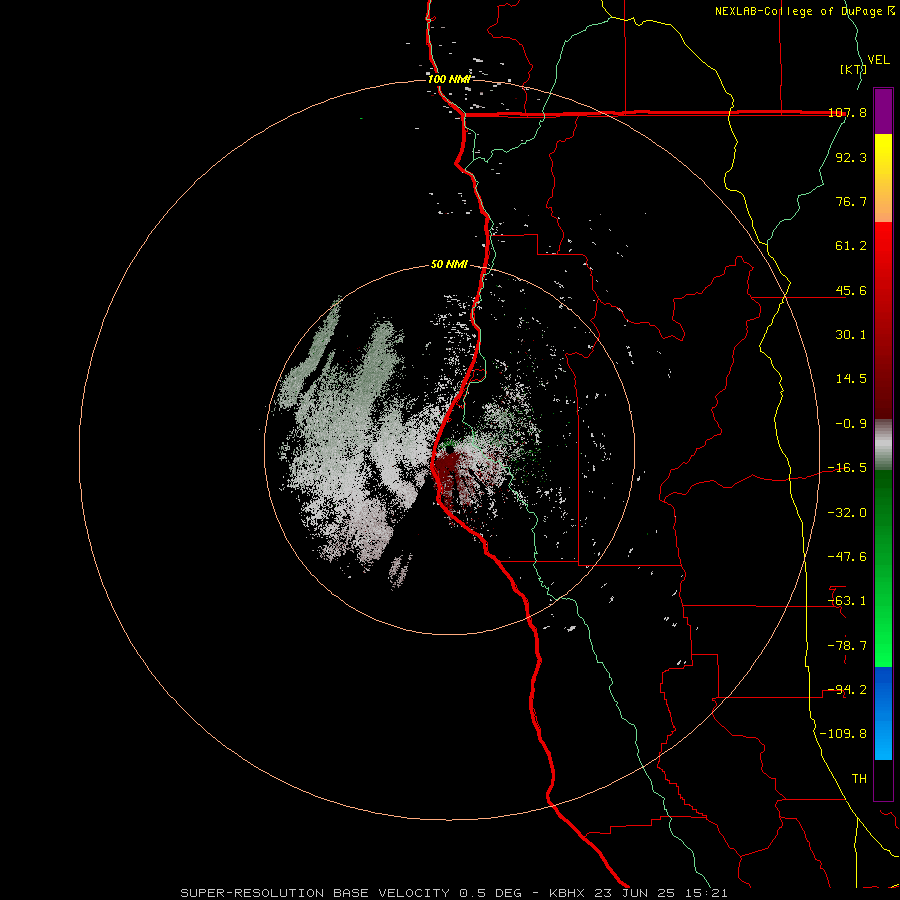Viewport: 900px width, 900px height.
Task: Pick the purple segment of the color bar
Action: click(x=883, y=111)
